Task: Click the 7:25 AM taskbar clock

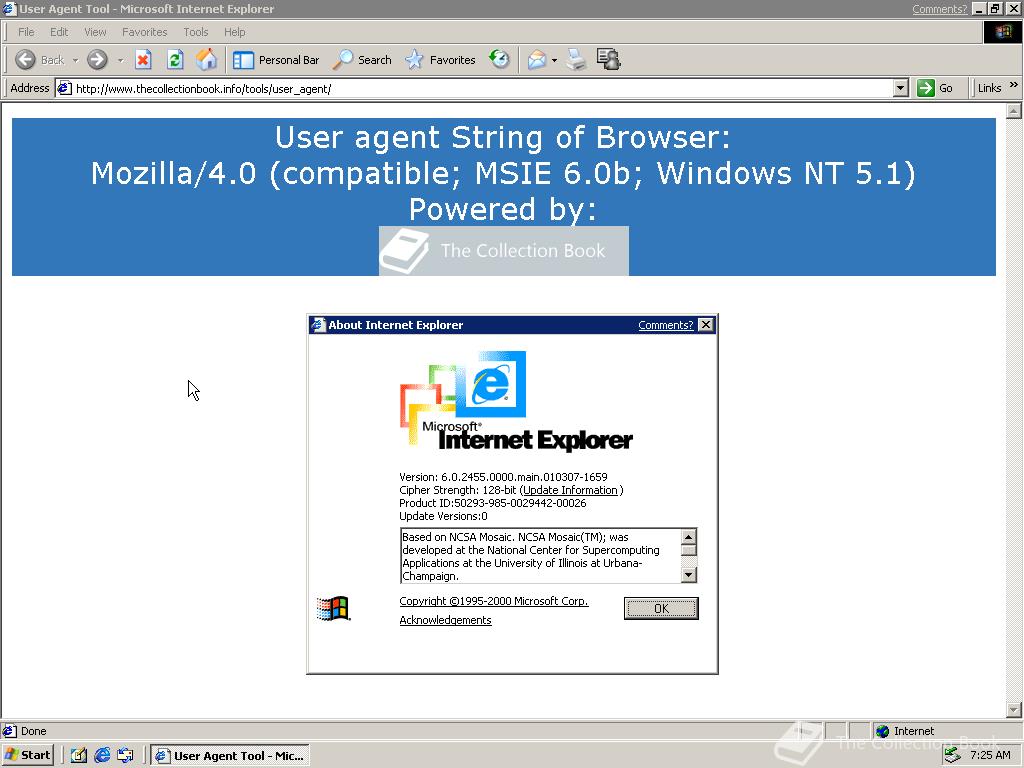Action: point(990,755)
